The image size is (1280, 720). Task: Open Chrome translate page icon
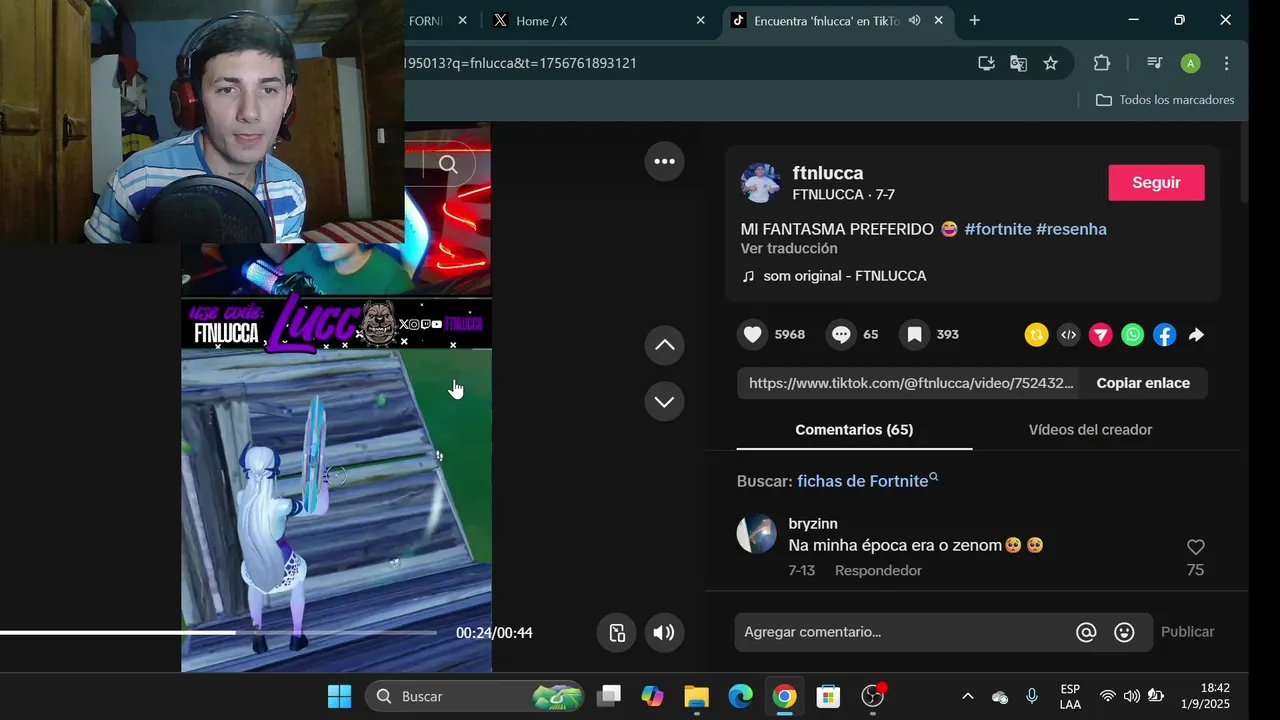tap(1018, 63)
